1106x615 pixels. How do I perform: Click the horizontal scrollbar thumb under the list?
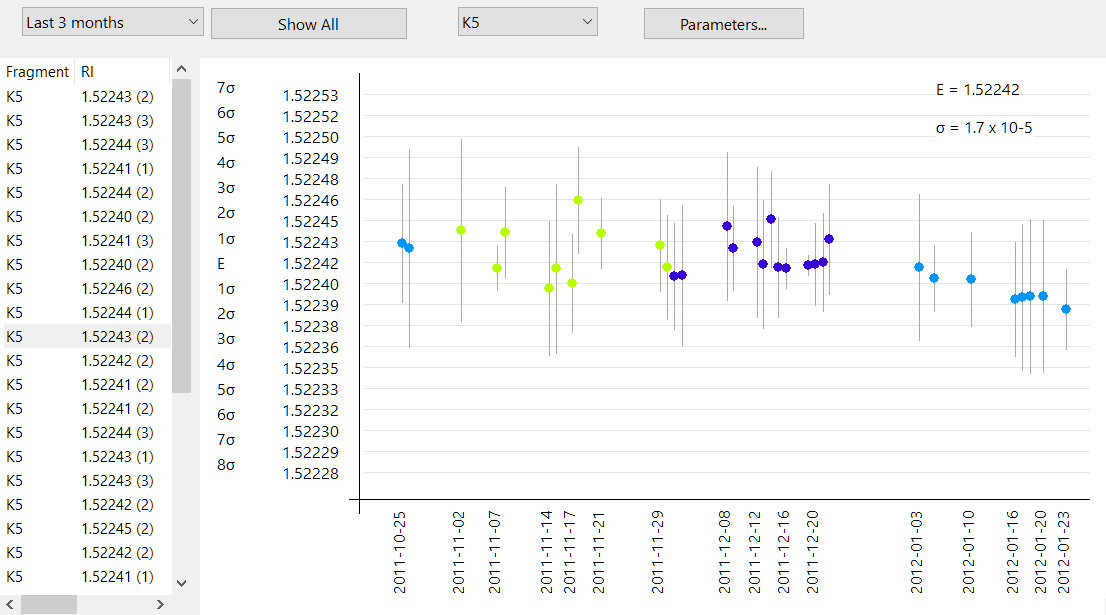pyautogui.click(x=48, y=604)
